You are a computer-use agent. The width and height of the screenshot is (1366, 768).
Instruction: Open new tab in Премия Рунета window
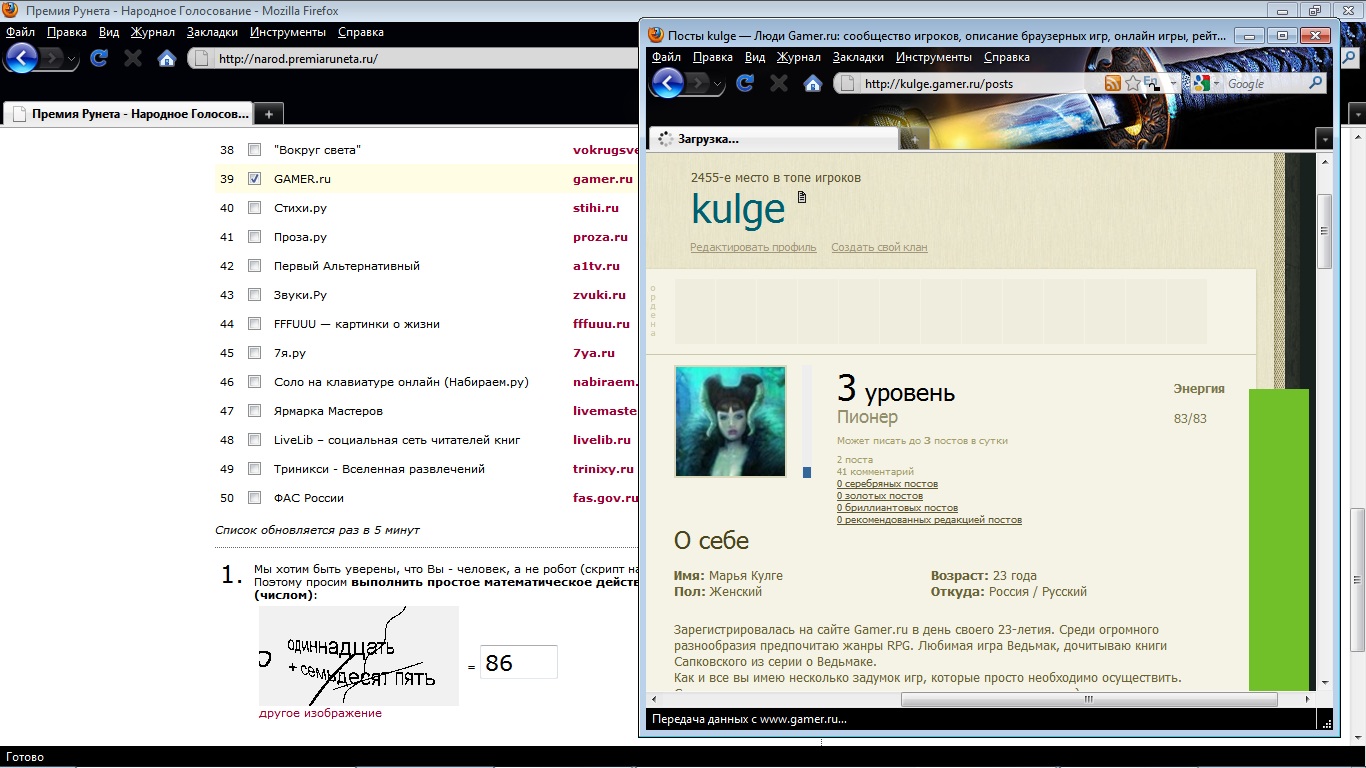[x=268, y=114]
